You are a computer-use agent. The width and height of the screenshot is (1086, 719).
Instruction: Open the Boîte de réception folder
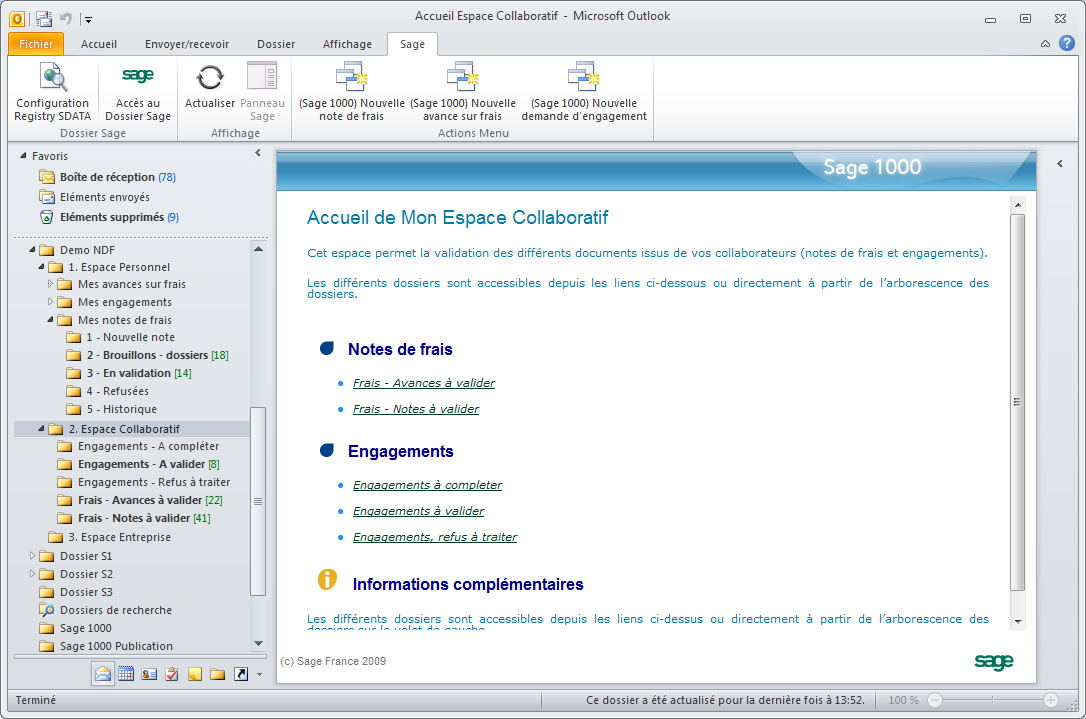[107, 177]
